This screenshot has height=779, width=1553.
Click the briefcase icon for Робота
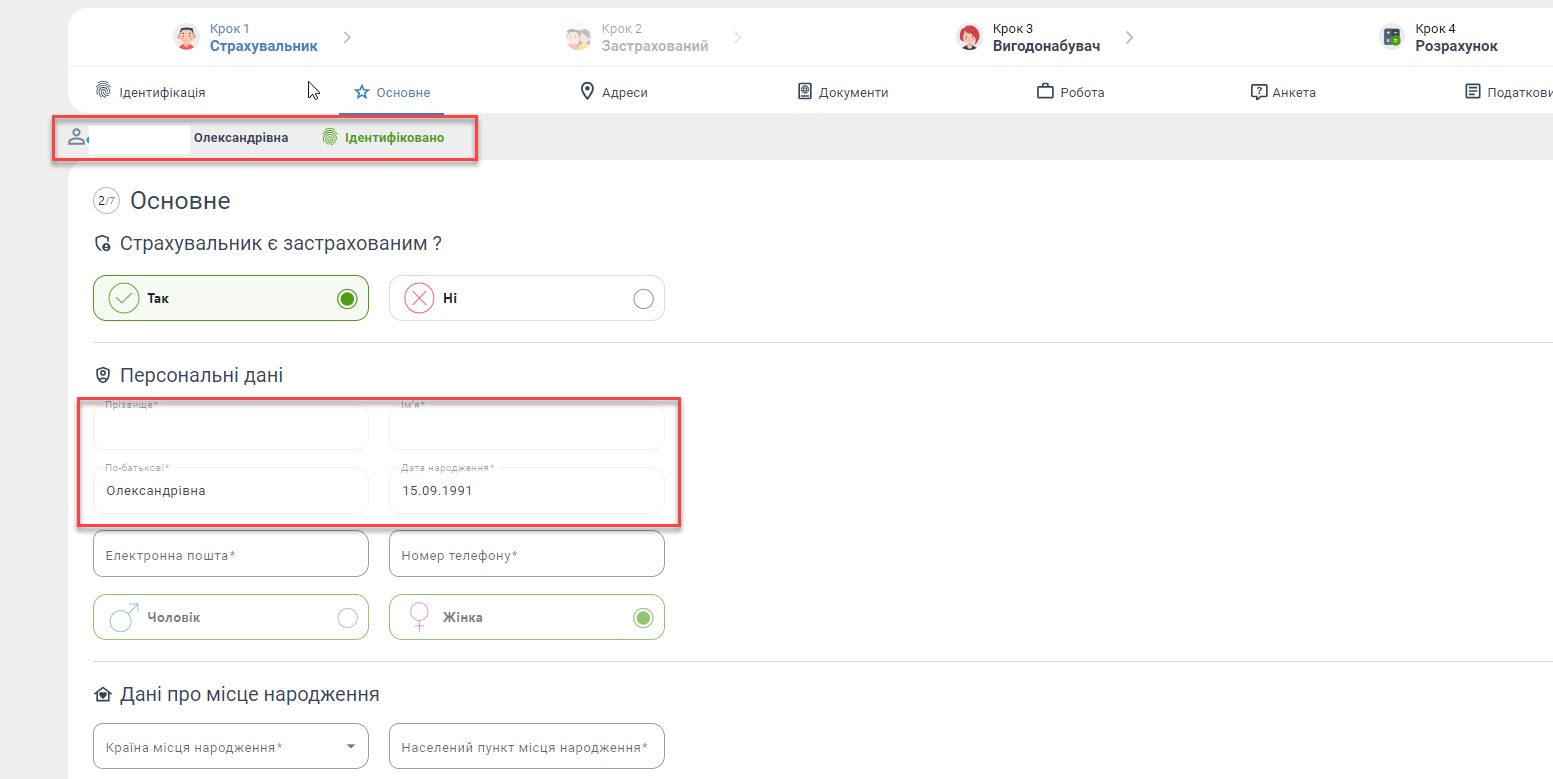(x=1045, y=92)
